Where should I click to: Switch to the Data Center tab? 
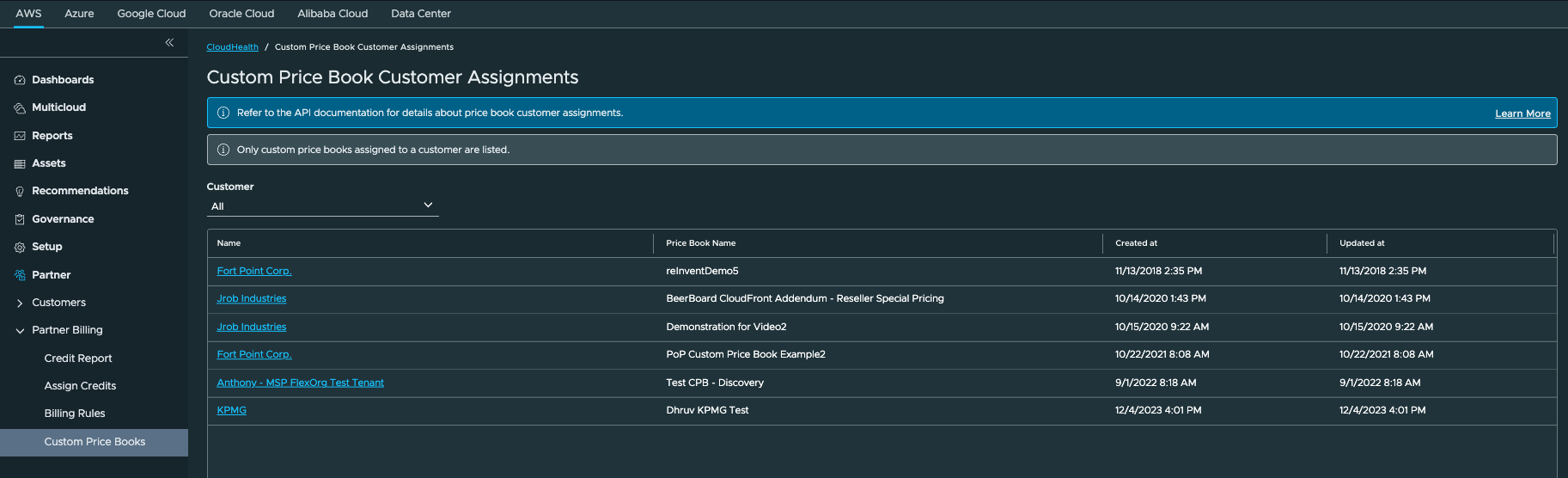(x=421, y=14)
